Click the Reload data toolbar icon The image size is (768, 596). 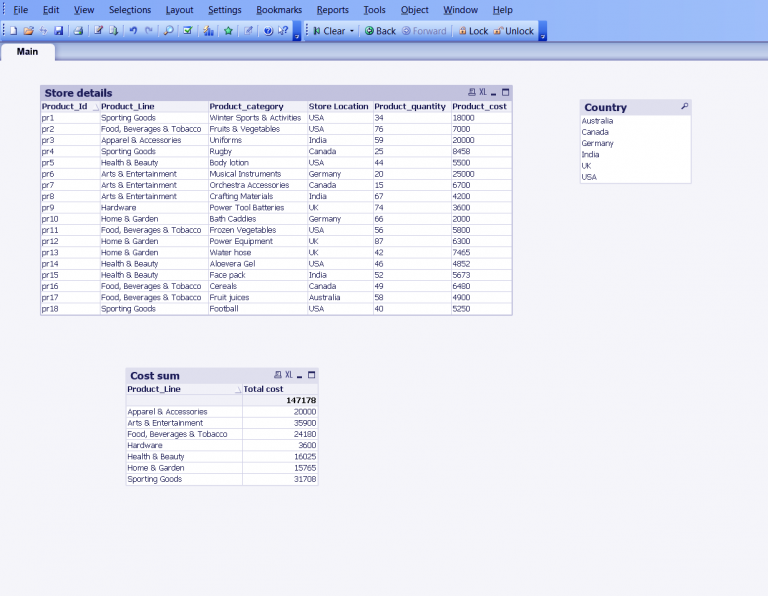(44, 31)
